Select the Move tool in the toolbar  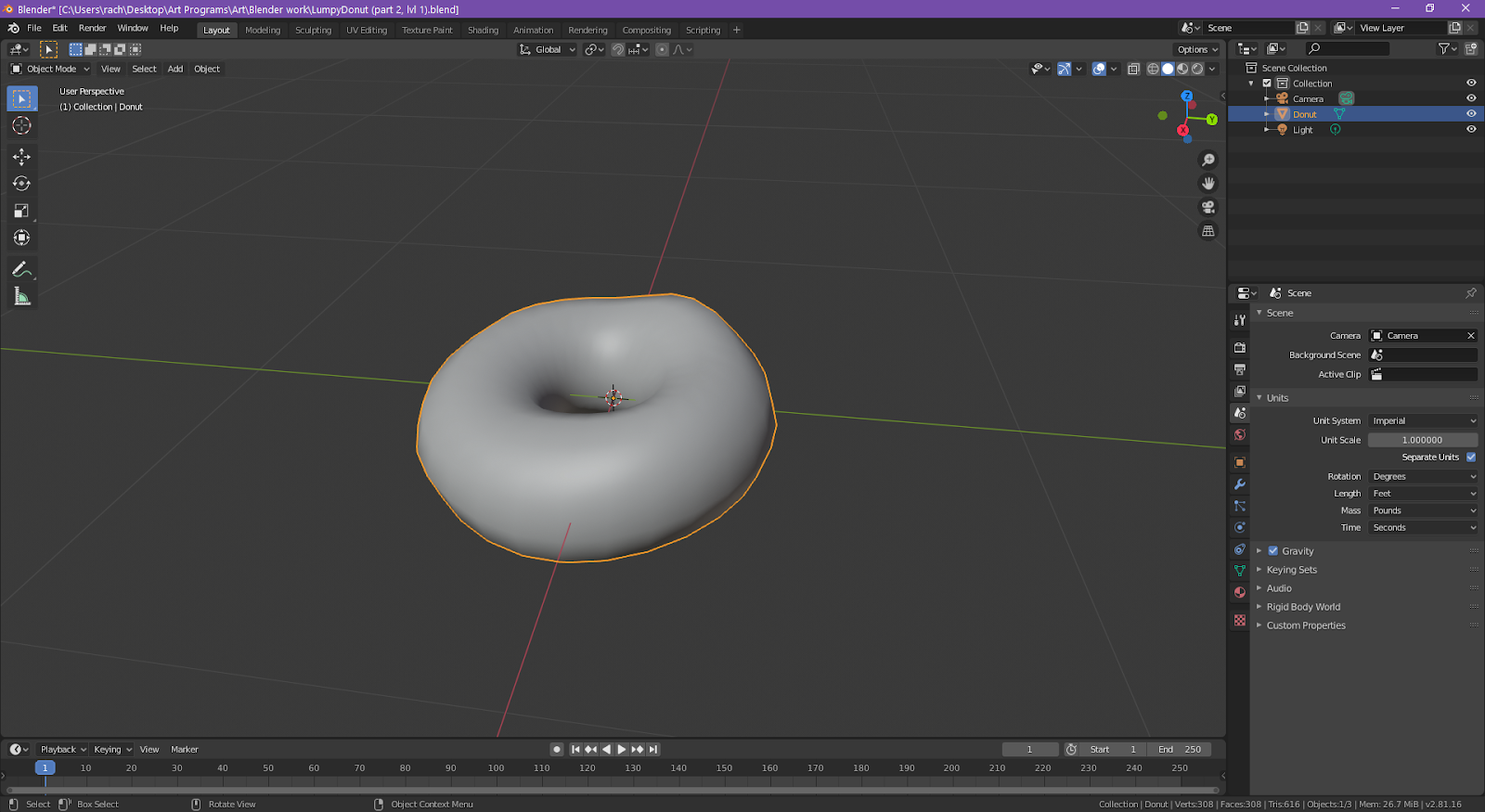(x=21, y=157)
